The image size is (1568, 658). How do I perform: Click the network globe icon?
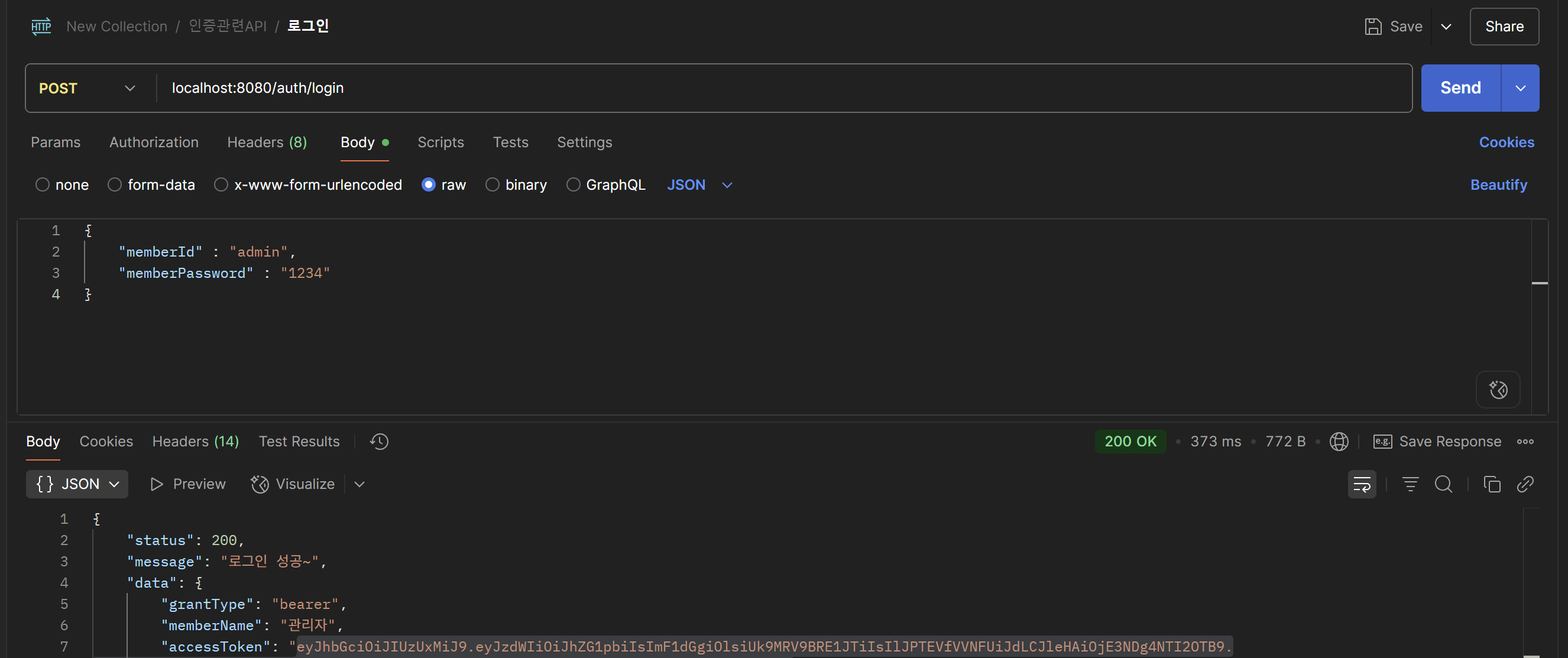point(1339,441)
